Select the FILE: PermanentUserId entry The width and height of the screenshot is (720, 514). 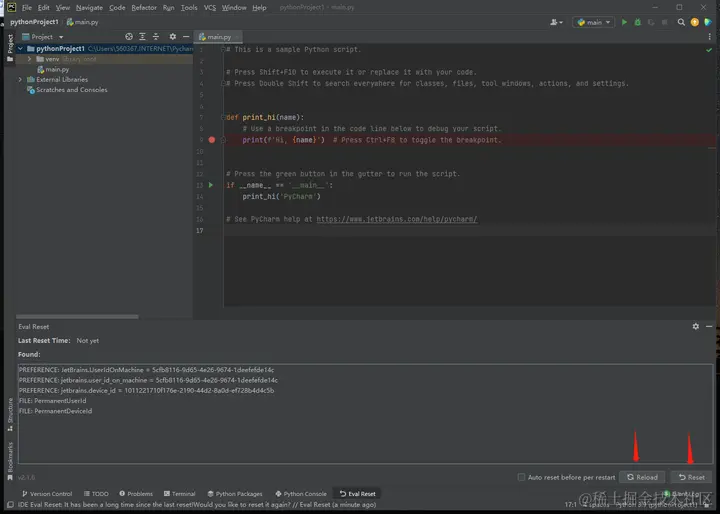(52, 401)
